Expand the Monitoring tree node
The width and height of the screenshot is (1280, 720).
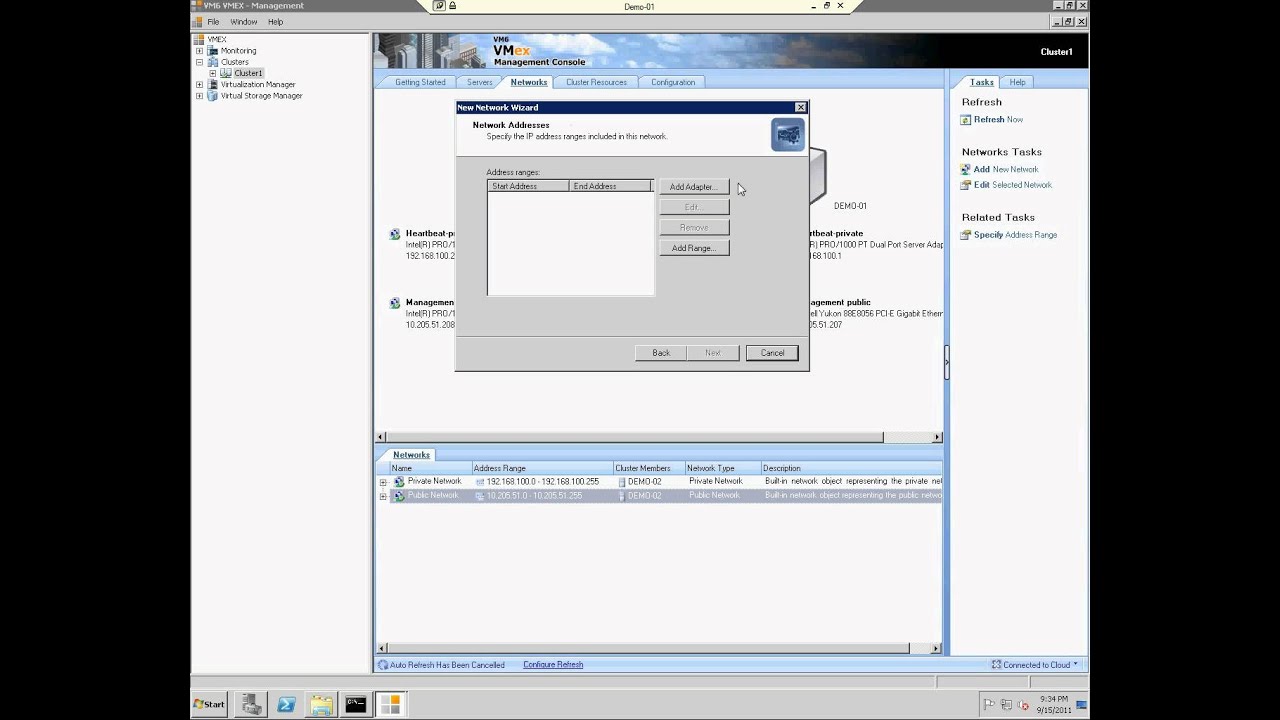pyautogui.click(x=199, y=50)
